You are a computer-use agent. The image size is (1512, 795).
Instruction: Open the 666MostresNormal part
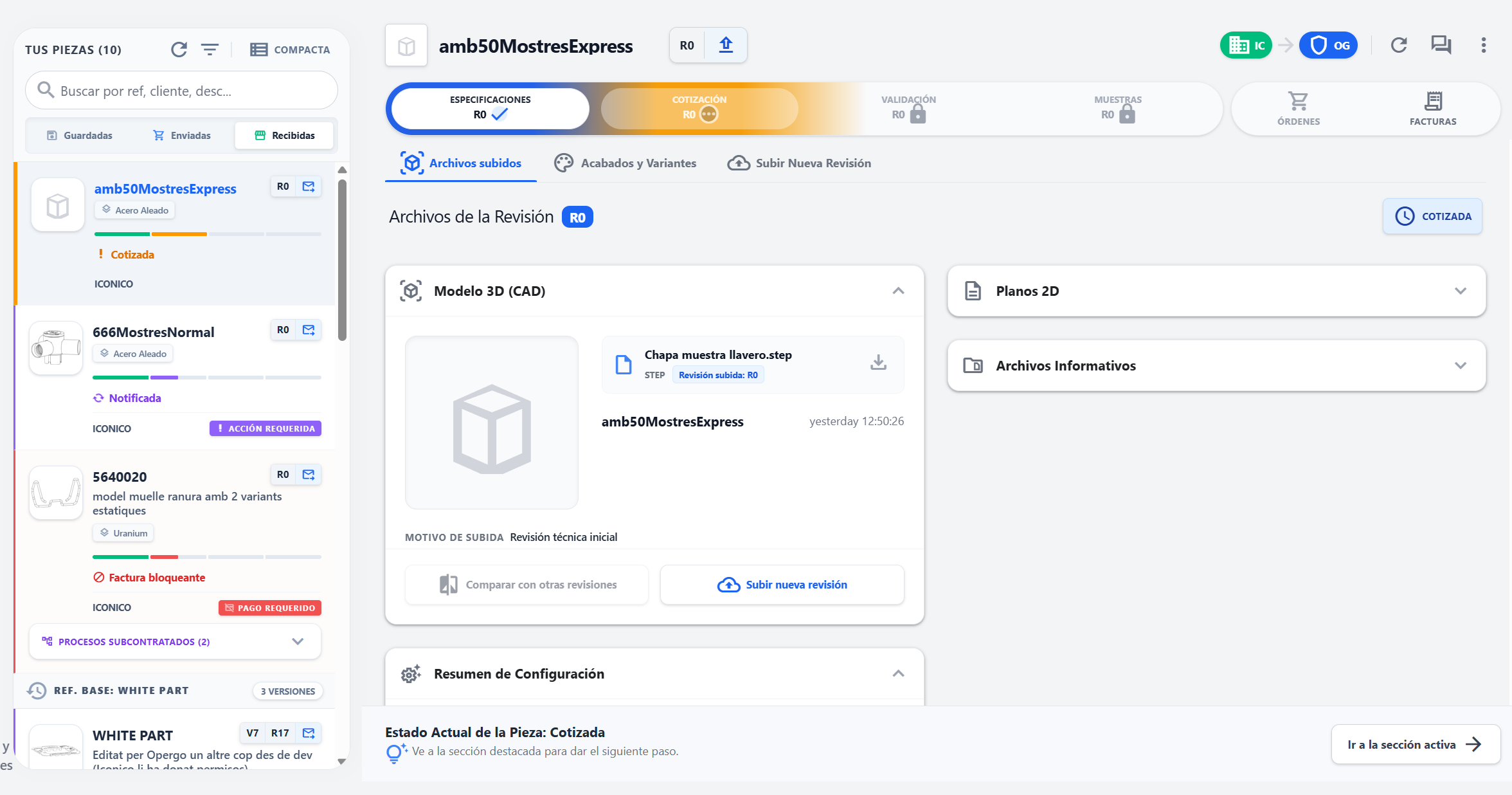(154, 333)
